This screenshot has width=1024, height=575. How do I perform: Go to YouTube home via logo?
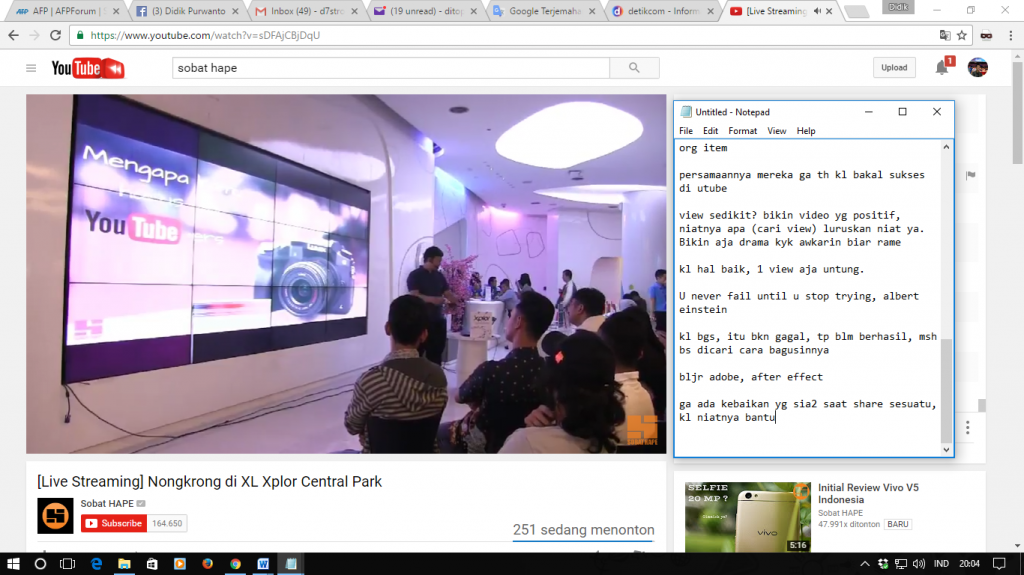tap(88, 68)
